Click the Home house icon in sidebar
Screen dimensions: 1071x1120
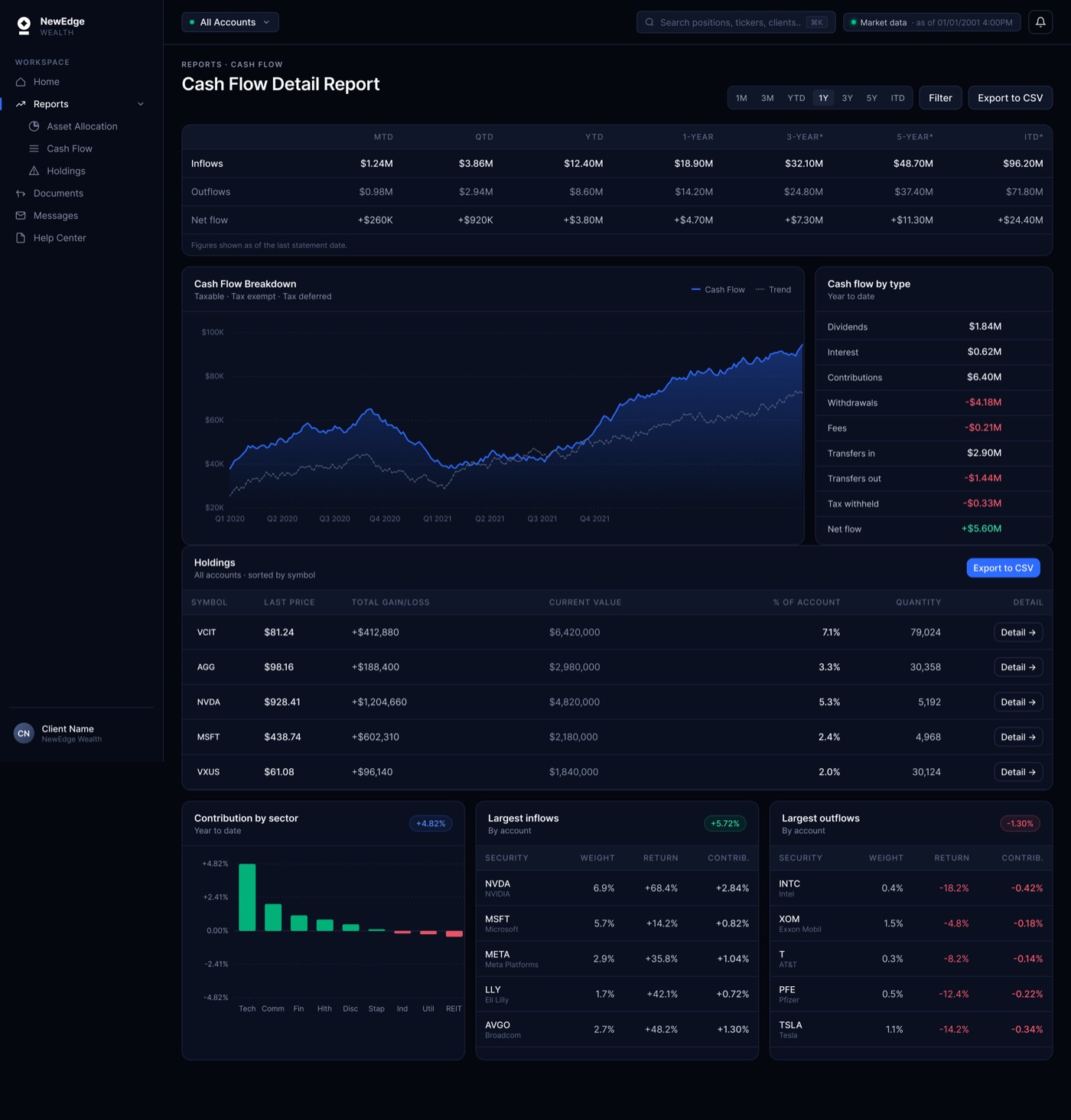21,82
